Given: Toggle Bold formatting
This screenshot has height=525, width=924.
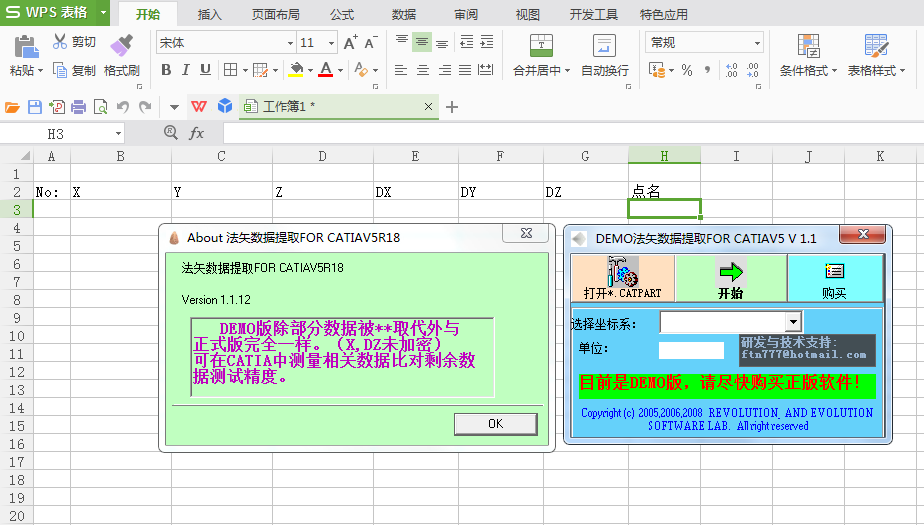Looking at the screenshot, I should tap(166, 70).
